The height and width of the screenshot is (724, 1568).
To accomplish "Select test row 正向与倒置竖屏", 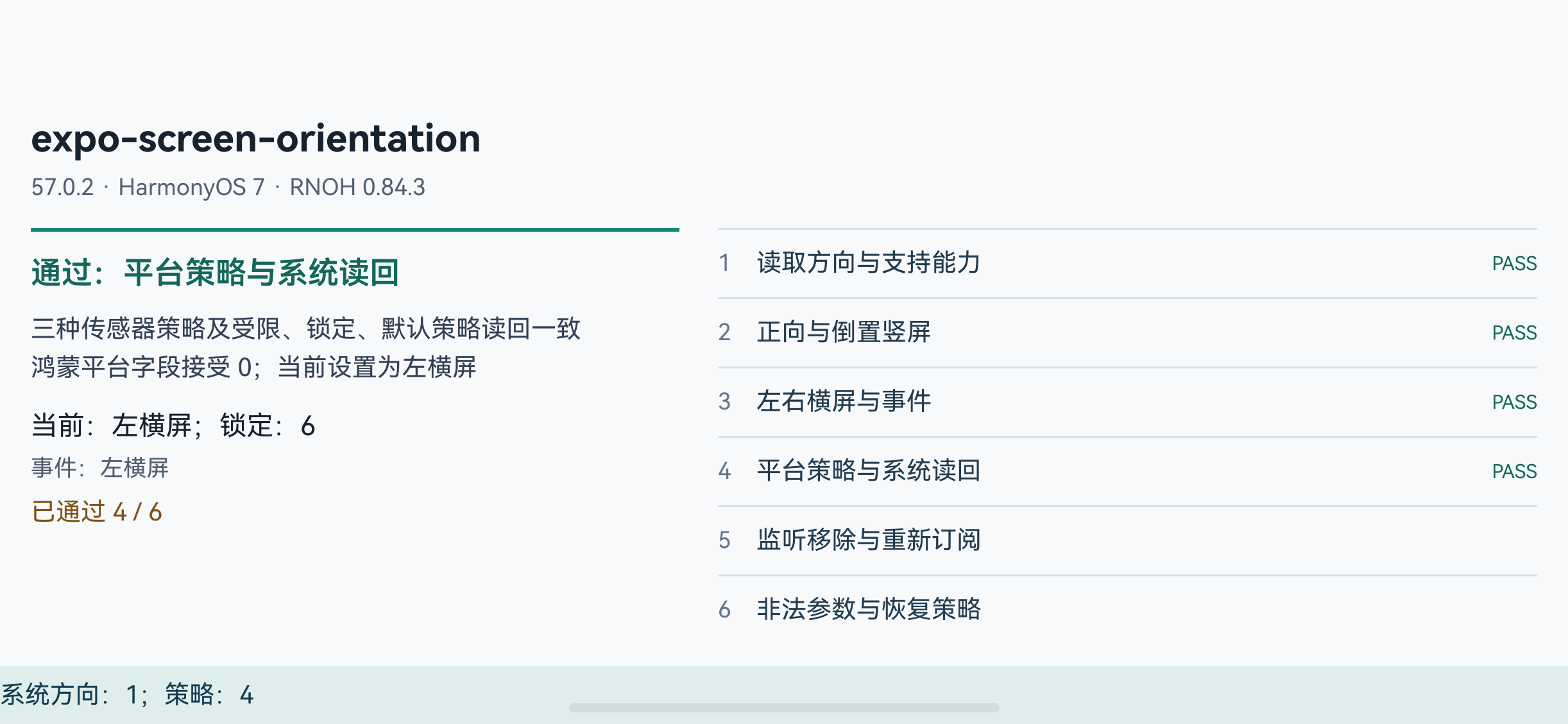I will pyautogui.click(x=1127, y=332).
